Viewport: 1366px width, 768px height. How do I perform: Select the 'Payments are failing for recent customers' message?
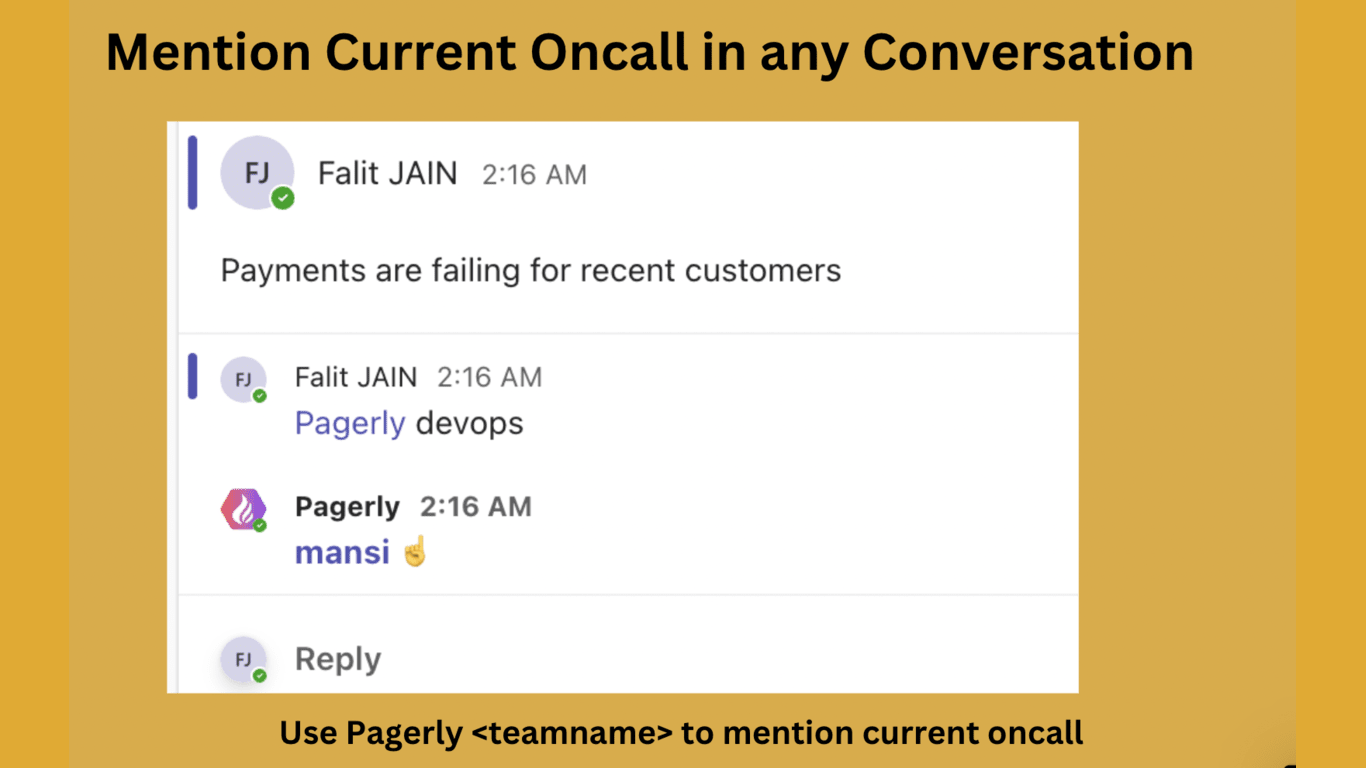[530, 271]
